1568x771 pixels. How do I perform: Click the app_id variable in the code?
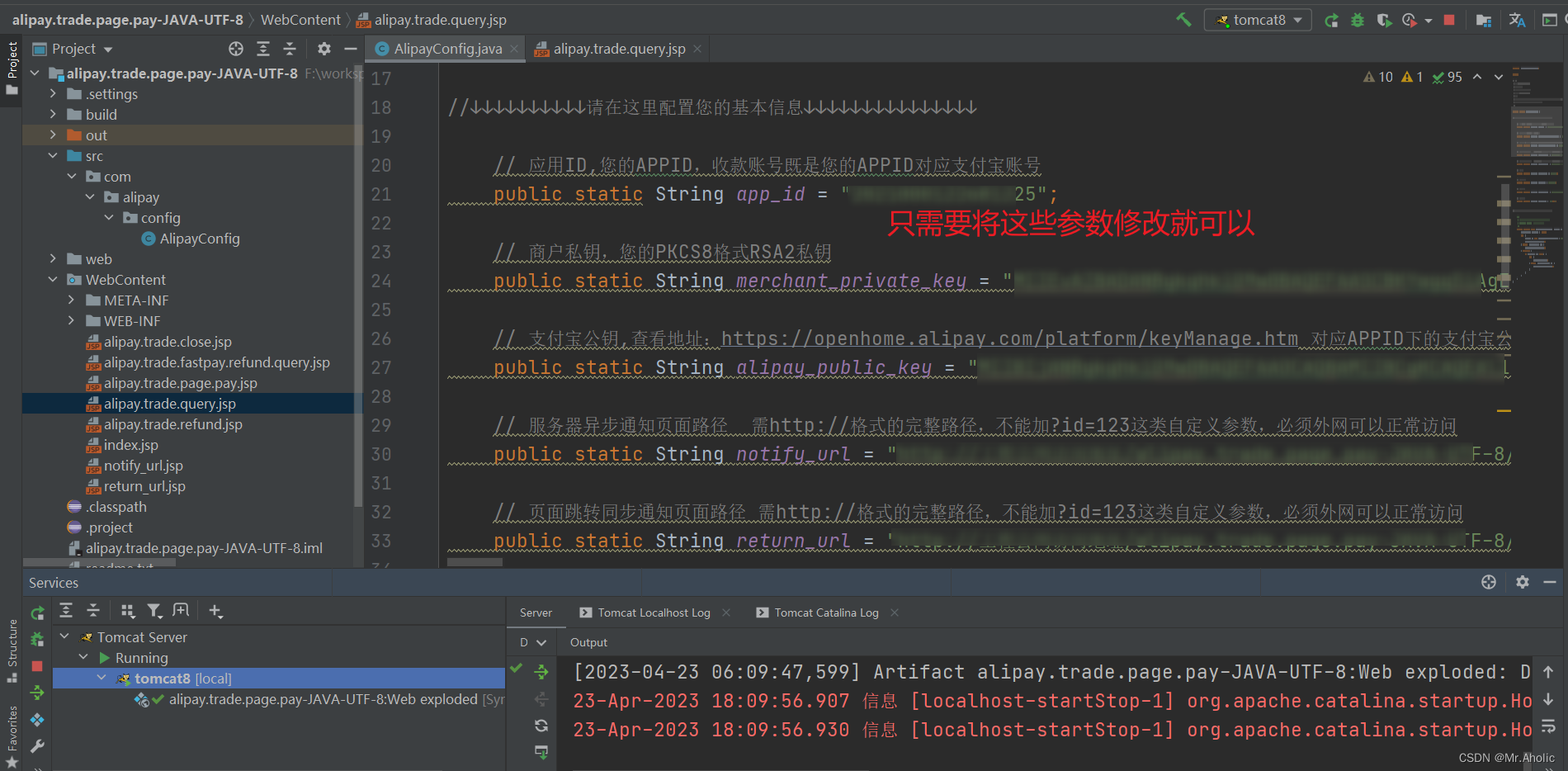tap(770, 194)
